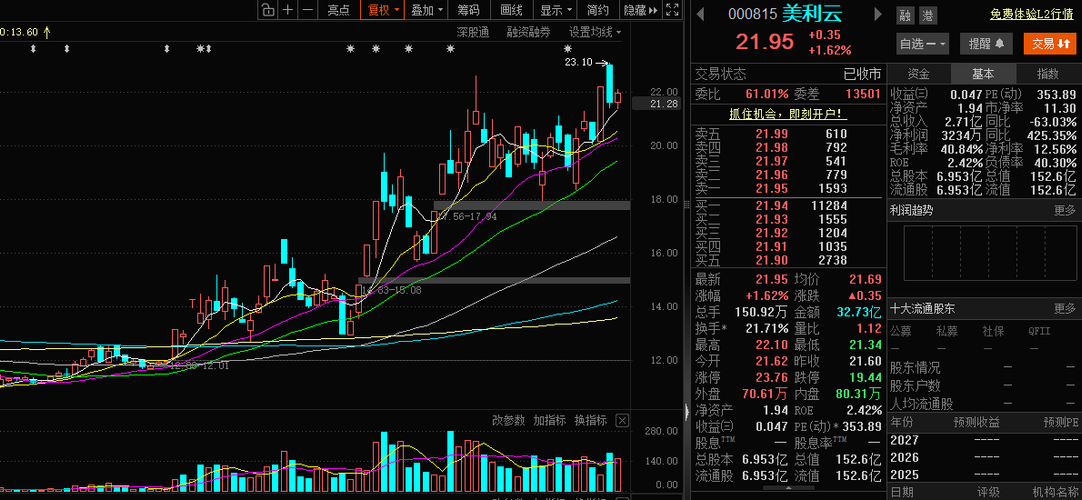Screen dimensions: 1082x500
Task: Click the 23.10 high price label on chart
Action: [x=578, y=62]
